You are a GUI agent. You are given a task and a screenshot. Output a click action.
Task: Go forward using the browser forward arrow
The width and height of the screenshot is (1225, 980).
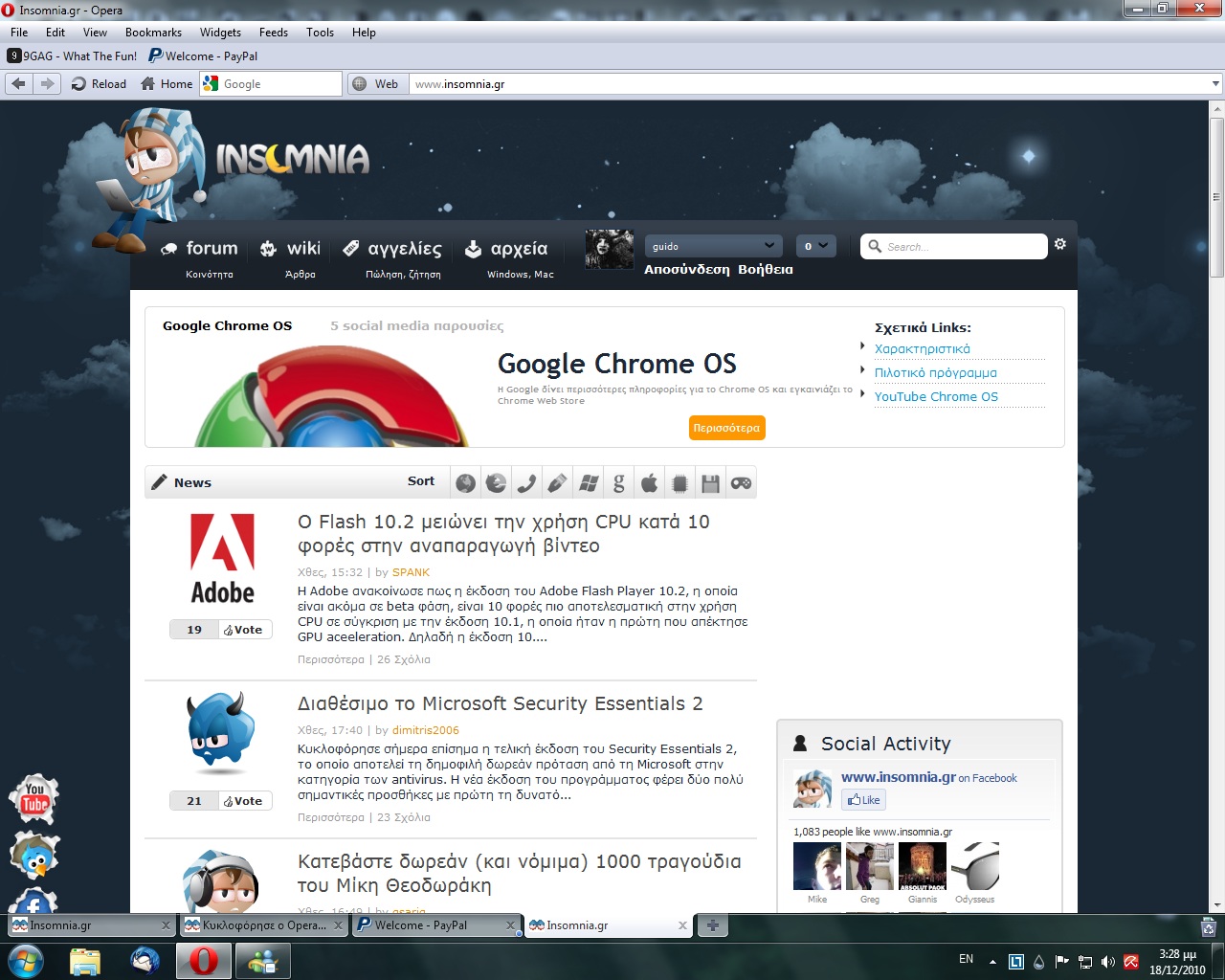46,84
